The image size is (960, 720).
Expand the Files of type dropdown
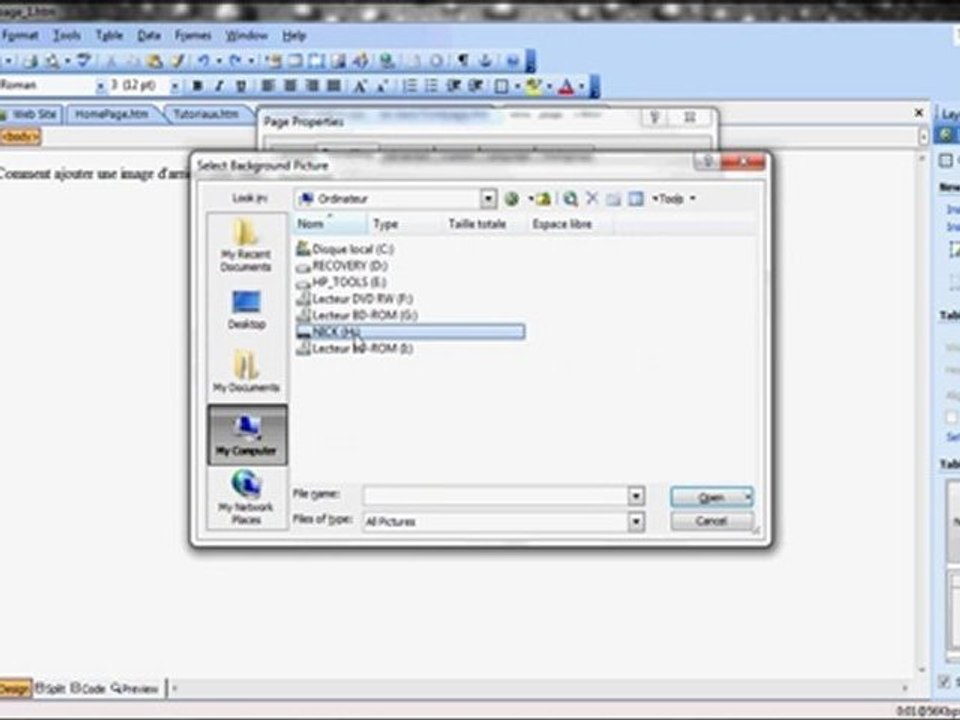point(636,521)
